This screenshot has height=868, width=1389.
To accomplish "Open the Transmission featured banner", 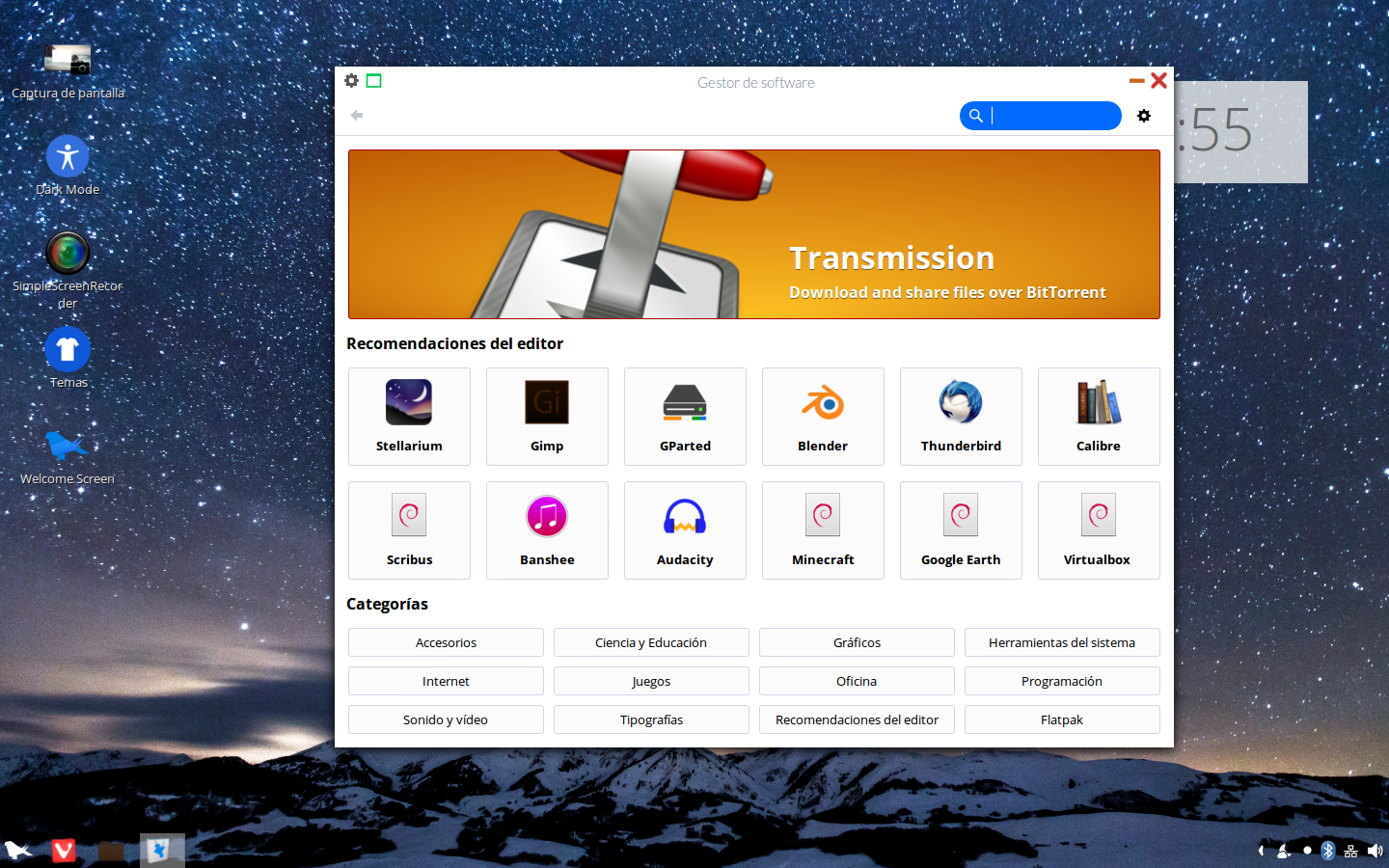I will 753,234.
